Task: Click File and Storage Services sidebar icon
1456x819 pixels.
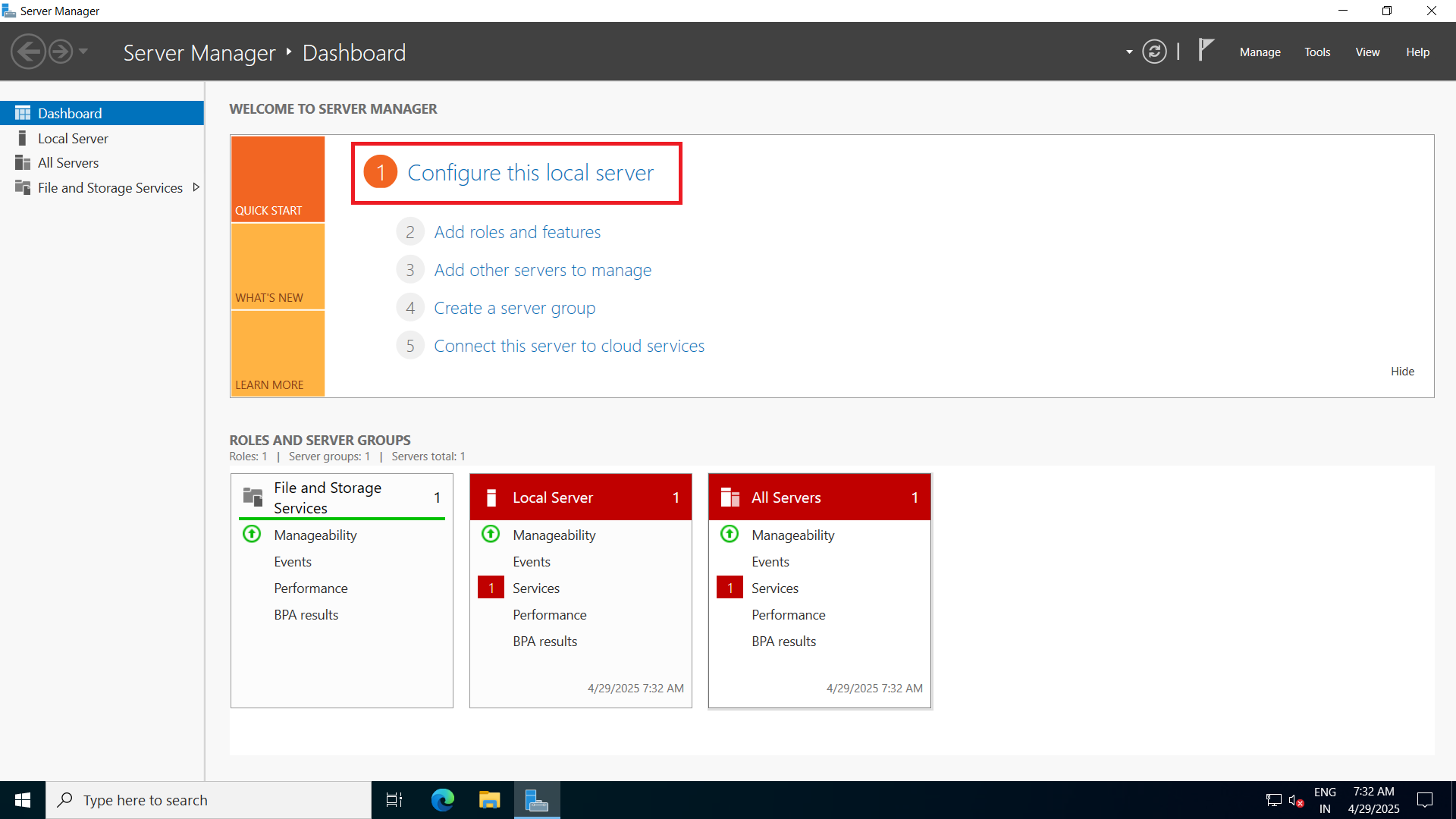Action: (23, 187)
